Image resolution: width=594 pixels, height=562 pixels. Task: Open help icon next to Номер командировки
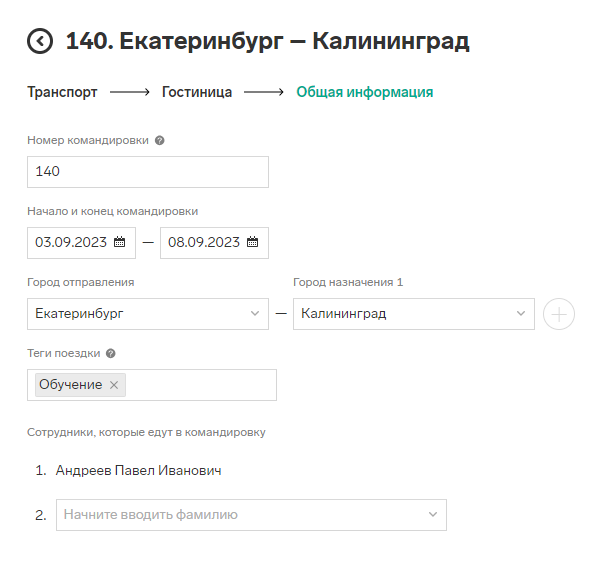(x=160, y=140)
